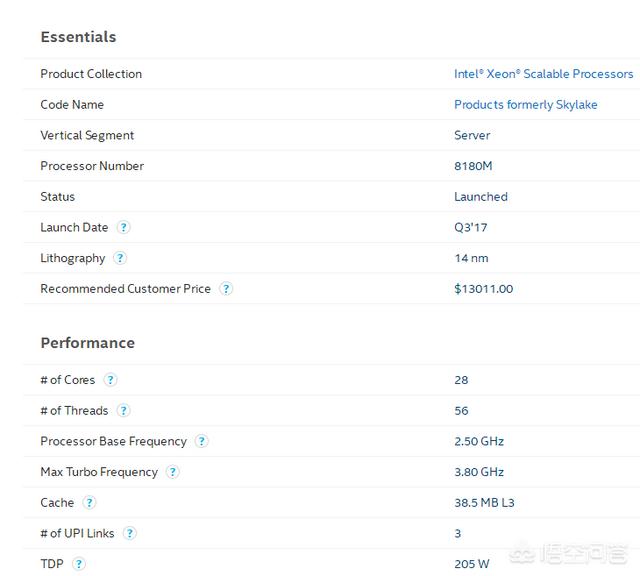Show Processor Base Frequency help icon
The height and width of the screenshot is (576, 640).
point(202,441)
